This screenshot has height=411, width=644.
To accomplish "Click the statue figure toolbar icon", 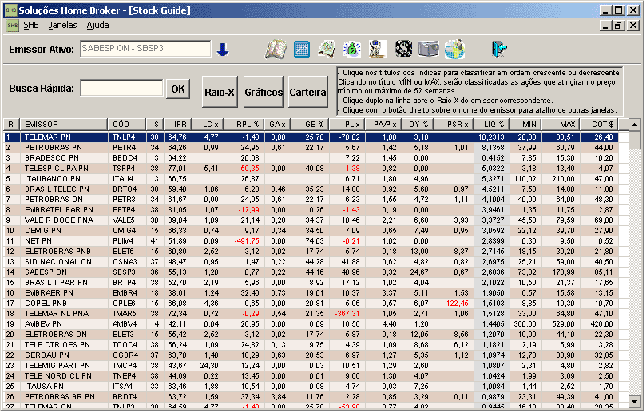I will click(x=377, y=49).
